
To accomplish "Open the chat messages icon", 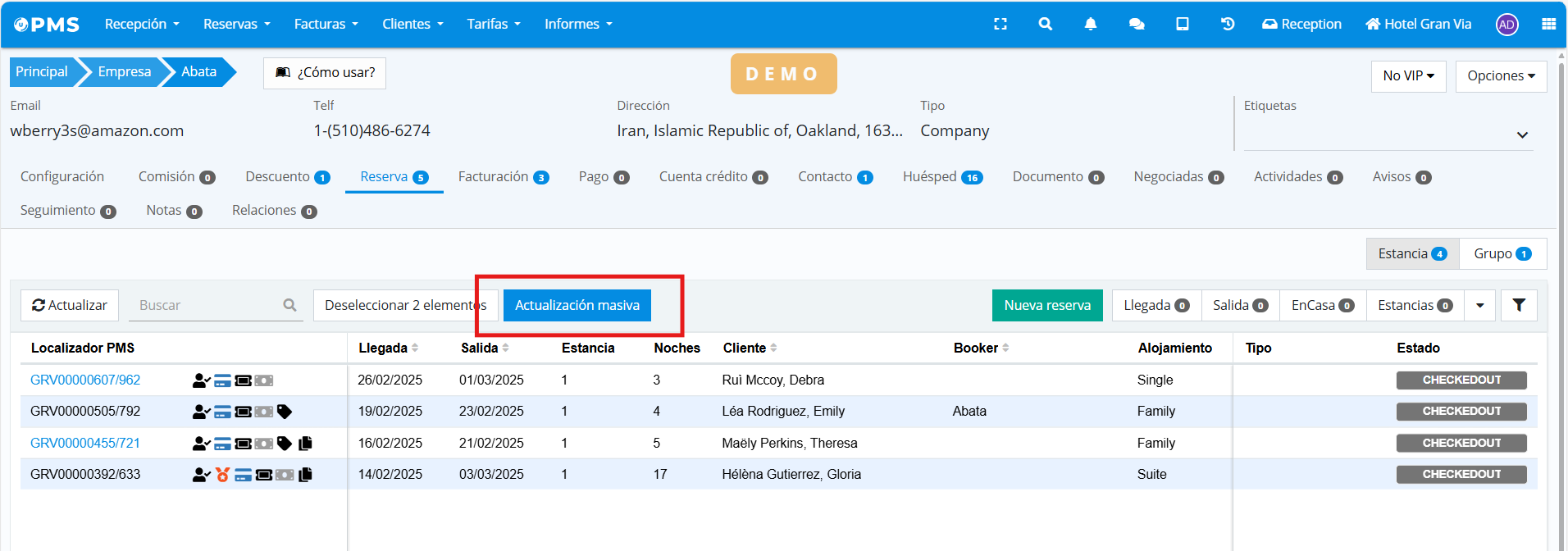I will coord(1136,24).
